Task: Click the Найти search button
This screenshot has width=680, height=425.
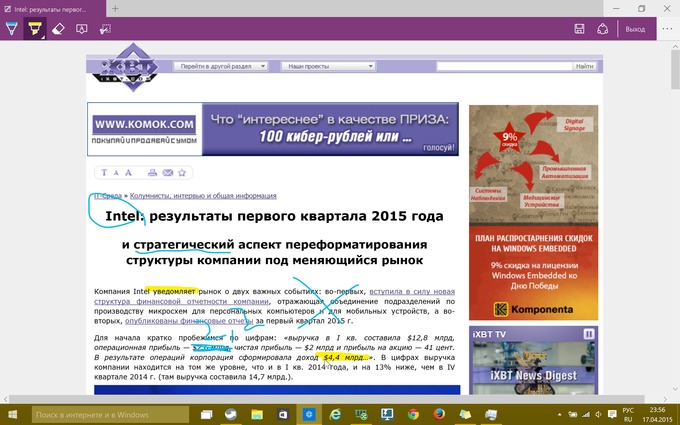Action: 584,66
